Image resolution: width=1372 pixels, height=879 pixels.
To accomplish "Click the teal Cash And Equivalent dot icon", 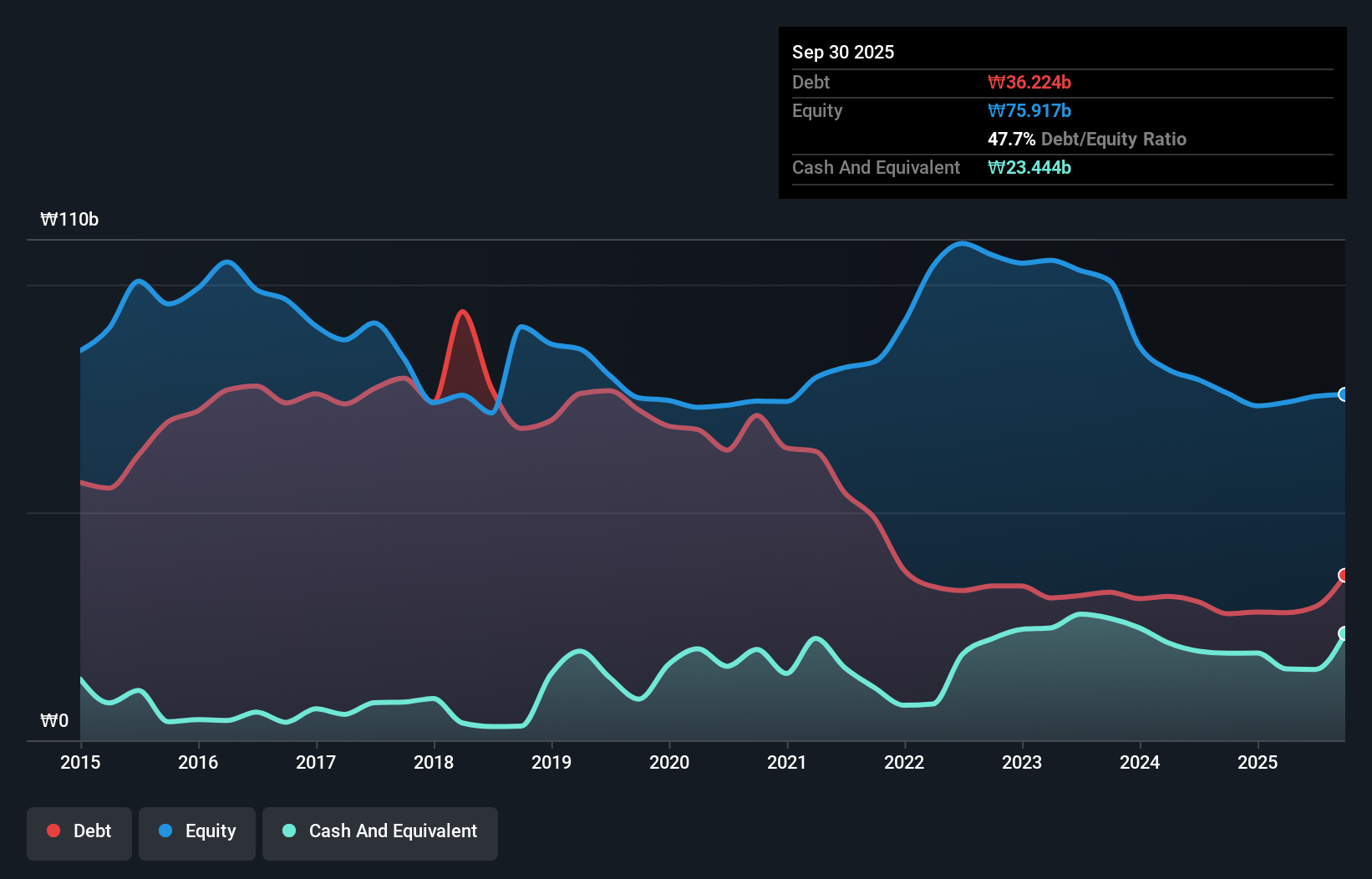I will pos(287,831).
